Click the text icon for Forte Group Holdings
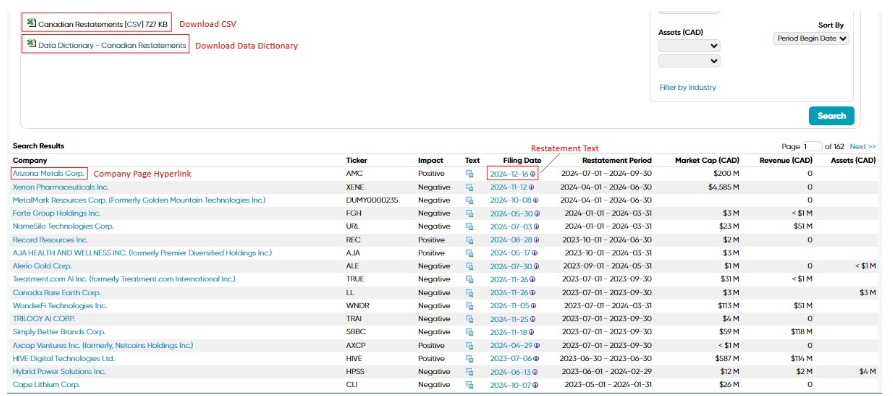The image size is (893, 396). click(x=469, y=213)
